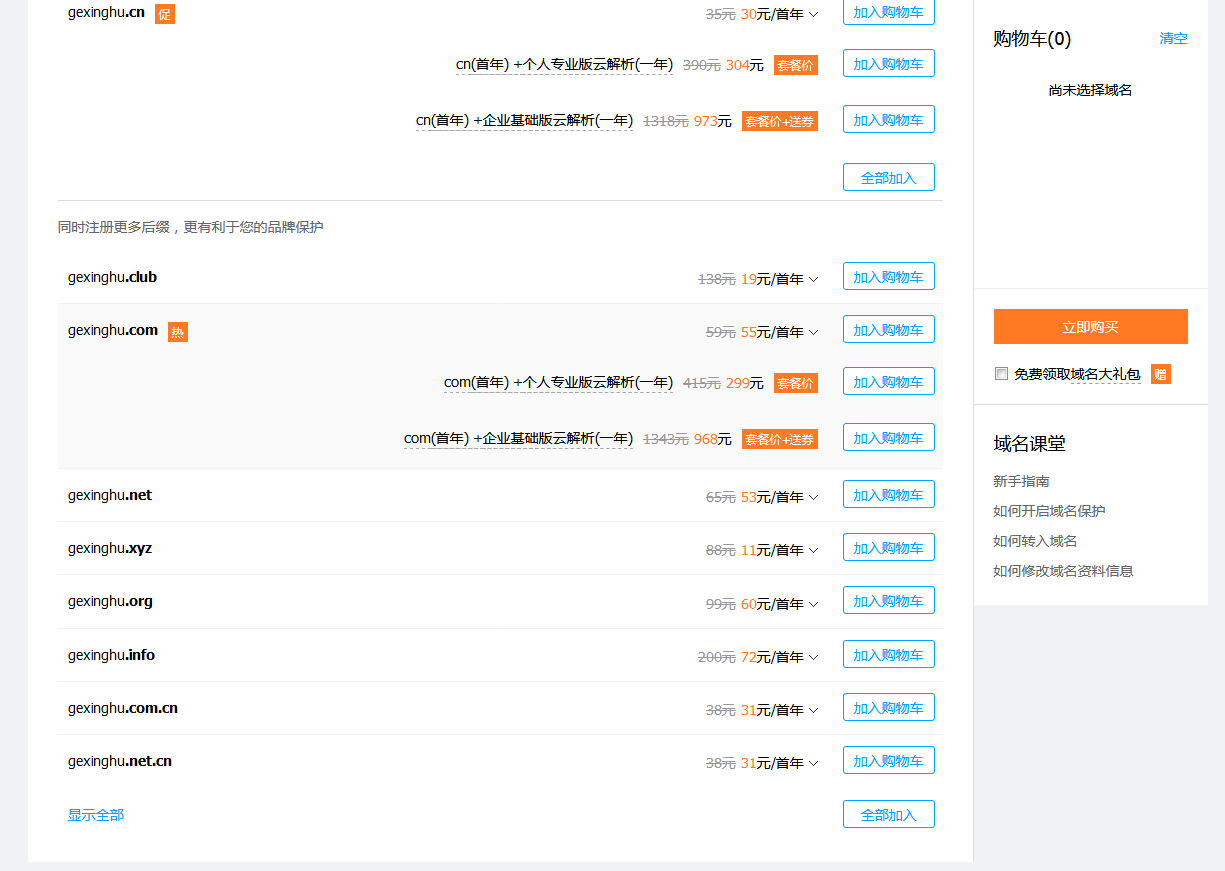Enable the 免费领取域名大礼包 checkbox

1001,372
